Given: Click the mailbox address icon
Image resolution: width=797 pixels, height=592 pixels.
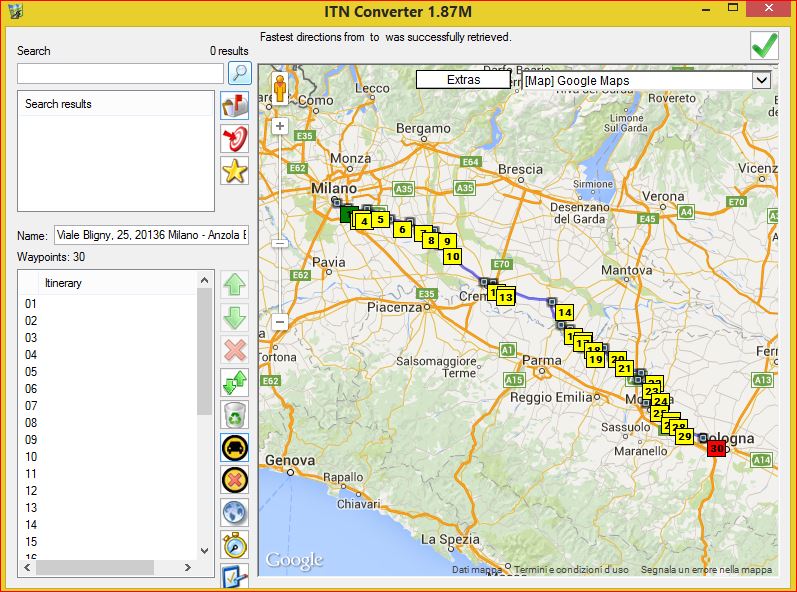Looking at the screenshot, I should coord(234,106).
